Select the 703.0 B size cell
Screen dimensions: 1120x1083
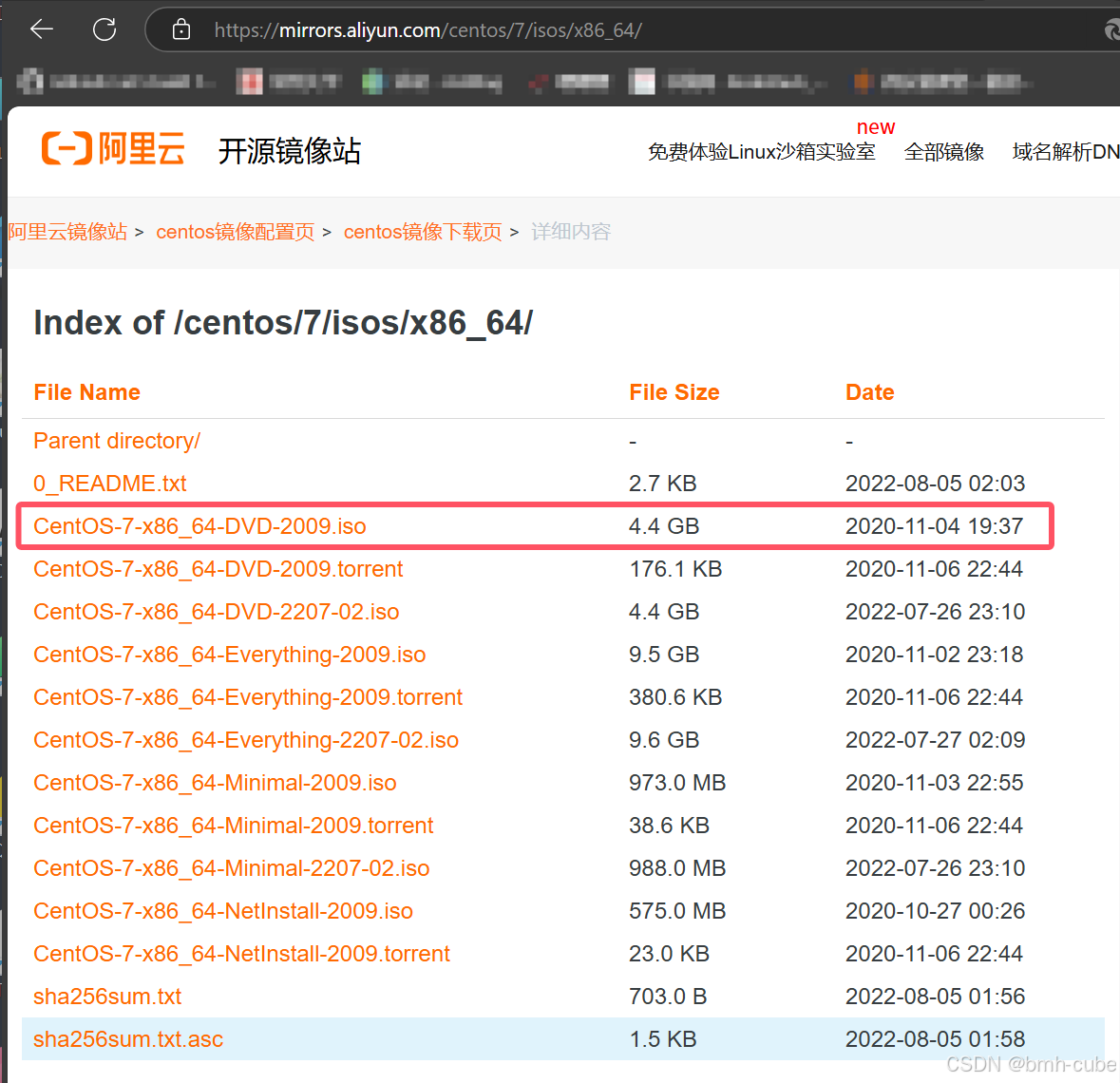pyautogui.click(x=668, y=997)
